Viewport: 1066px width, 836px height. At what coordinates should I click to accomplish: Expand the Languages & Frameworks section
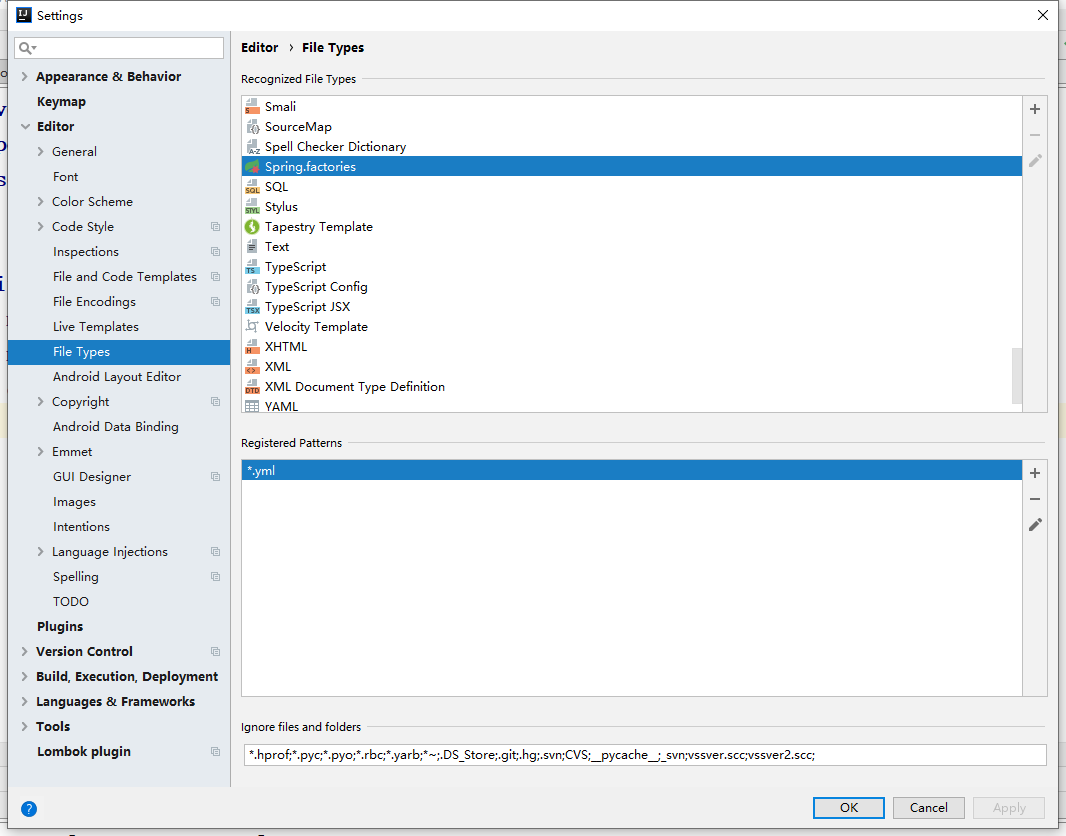(x=24, y=701)
